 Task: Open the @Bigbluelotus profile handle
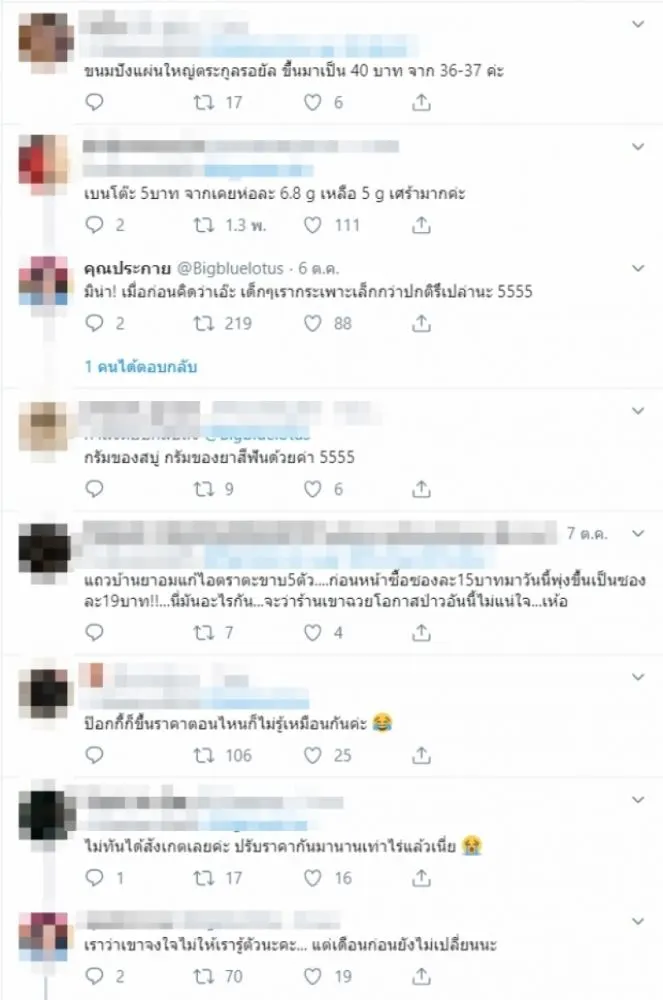pyautogui.click(x=230, y=268)
